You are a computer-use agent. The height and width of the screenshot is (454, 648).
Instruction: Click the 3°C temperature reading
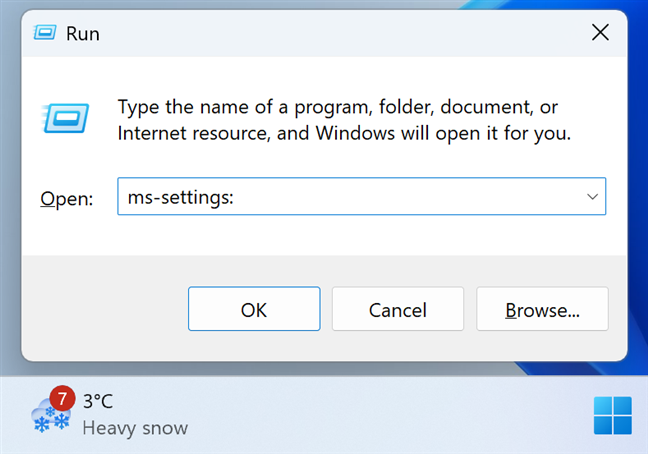pyautogui.click(x=98, y=401)
